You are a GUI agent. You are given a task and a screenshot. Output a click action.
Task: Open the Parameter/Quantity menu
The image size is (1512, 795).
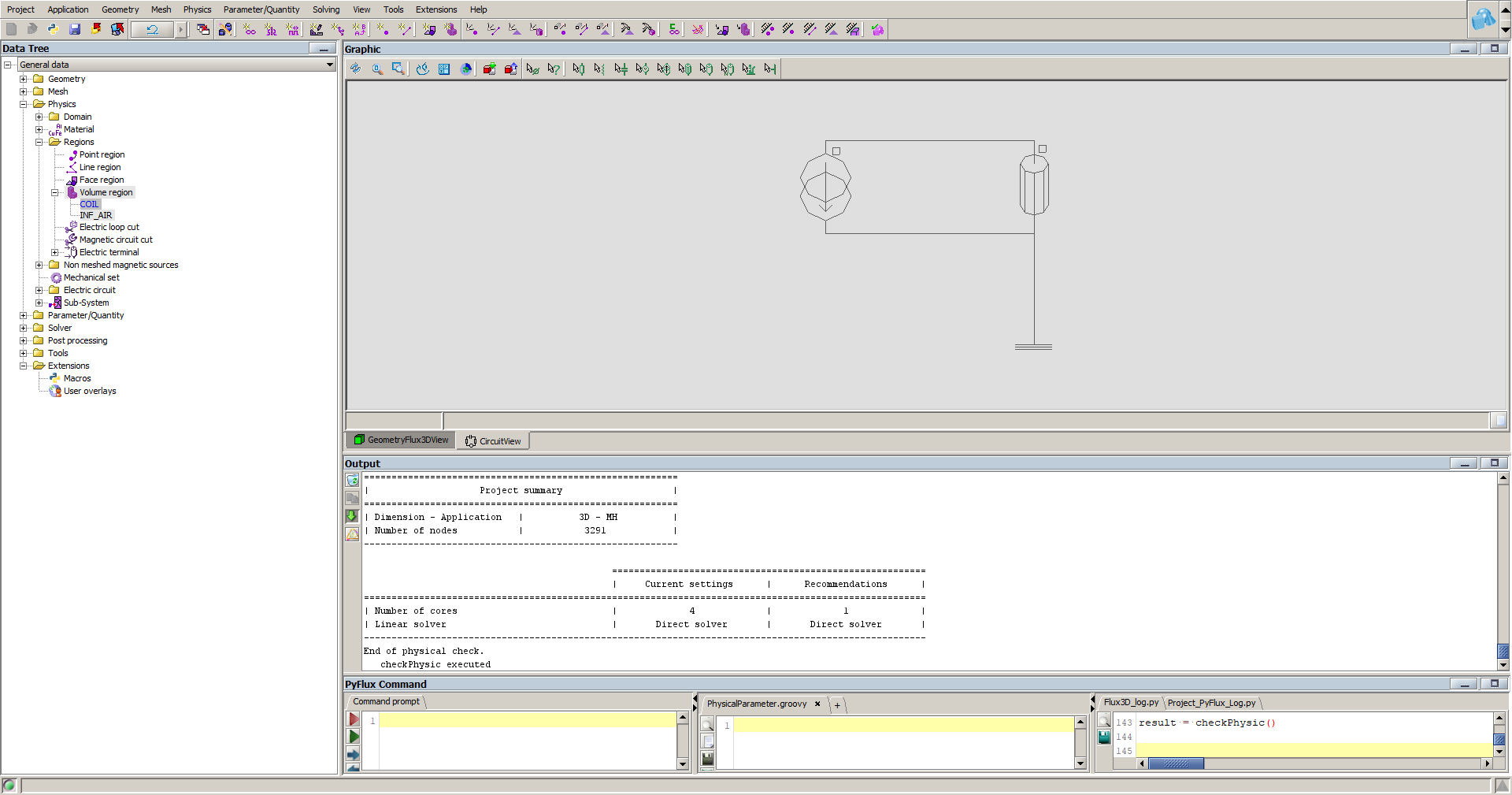tap(261, 9)
